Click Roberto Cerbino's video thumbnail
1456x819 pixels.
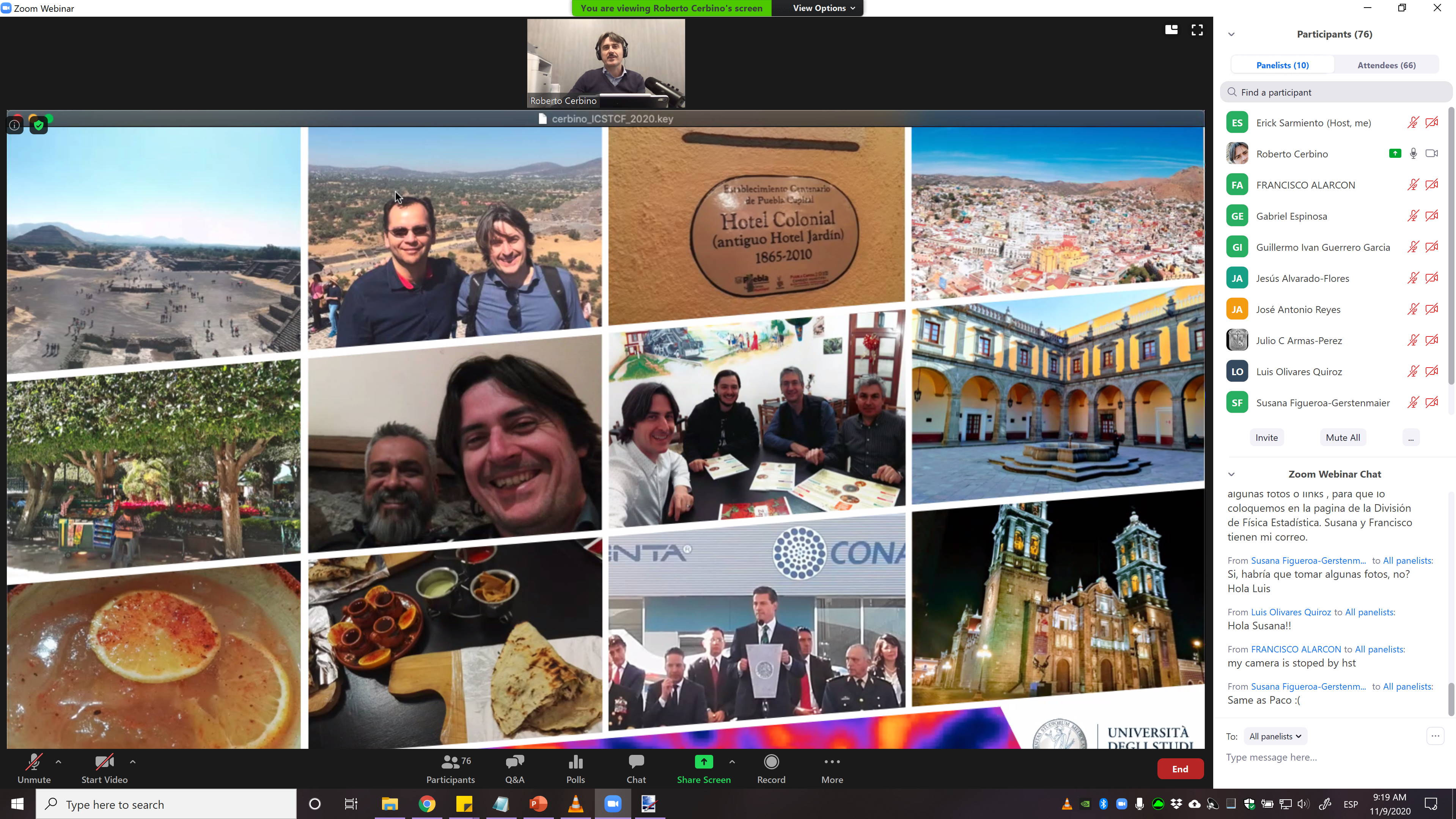pos(606,63)
